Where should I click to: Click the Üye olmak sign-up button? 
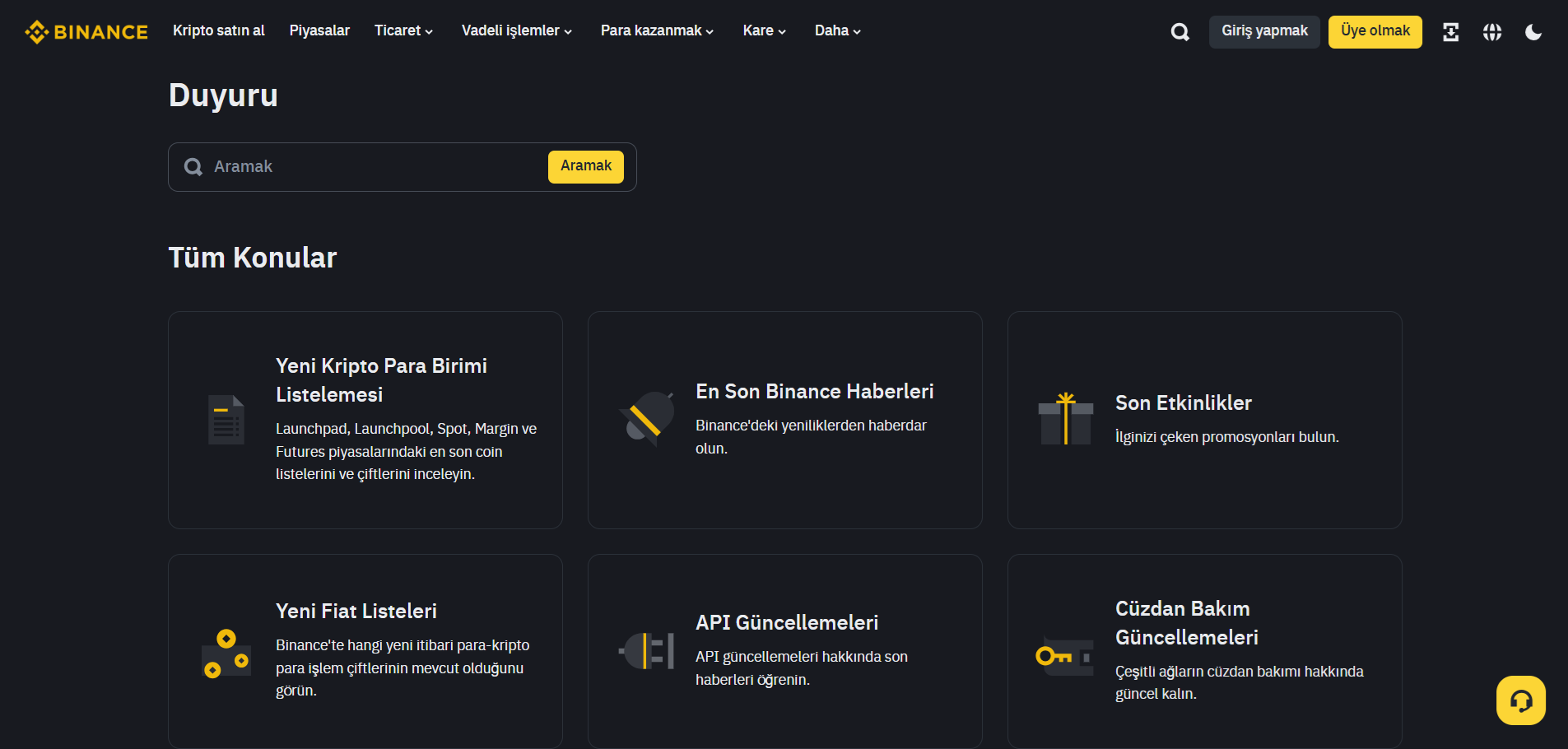1375,31
